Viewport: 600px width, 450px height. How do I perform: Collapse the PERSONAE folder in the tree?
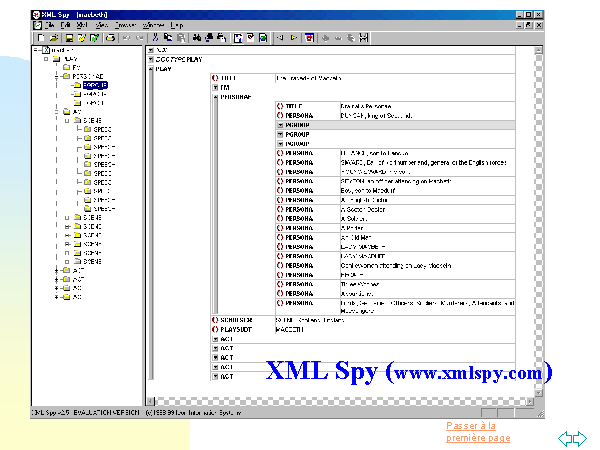57,76
